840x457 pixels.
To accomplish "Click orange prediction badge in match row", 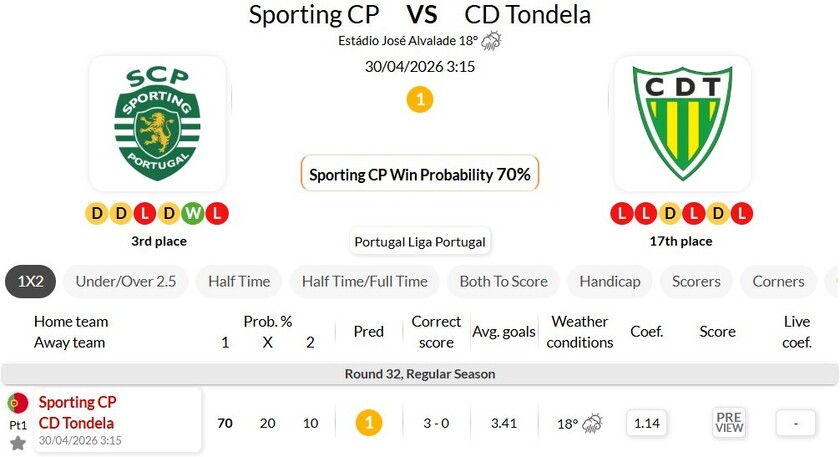I will click(x=369, y=423).
